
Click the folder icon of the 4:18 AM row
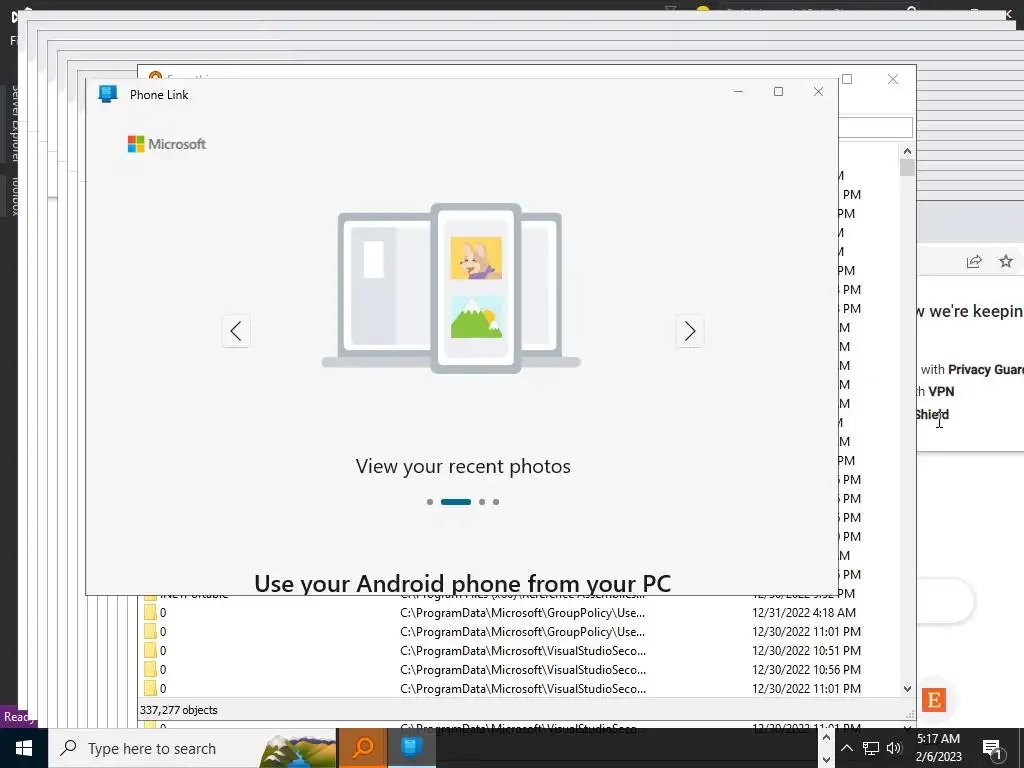click(x=150, y=613)
